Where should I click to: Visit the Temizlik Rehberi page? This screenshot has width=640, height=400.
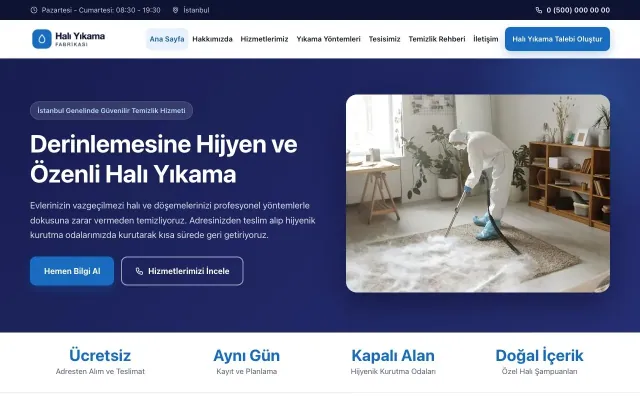[x=437, y=39]
